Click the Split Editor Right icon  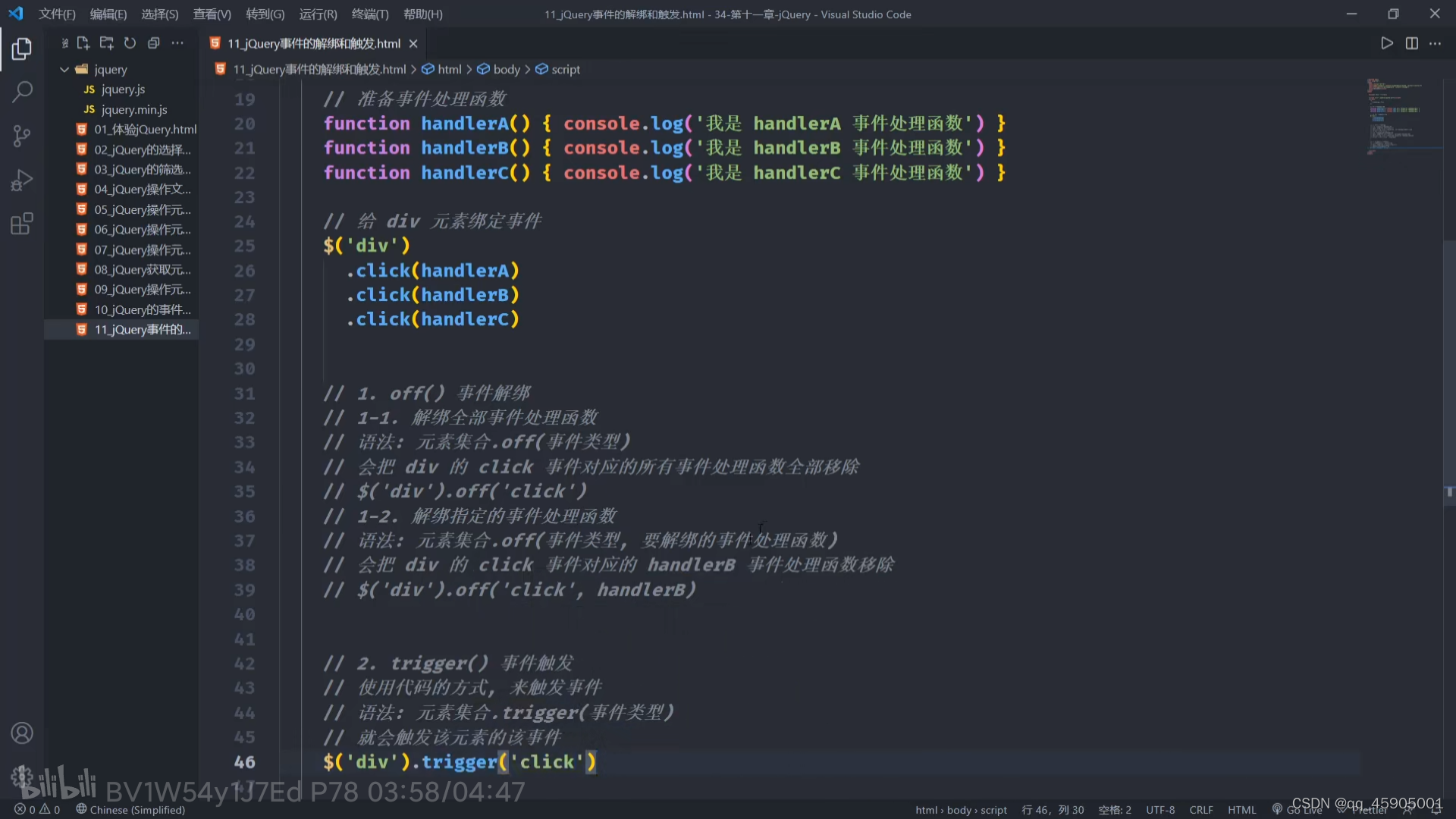pos(1411,43)
